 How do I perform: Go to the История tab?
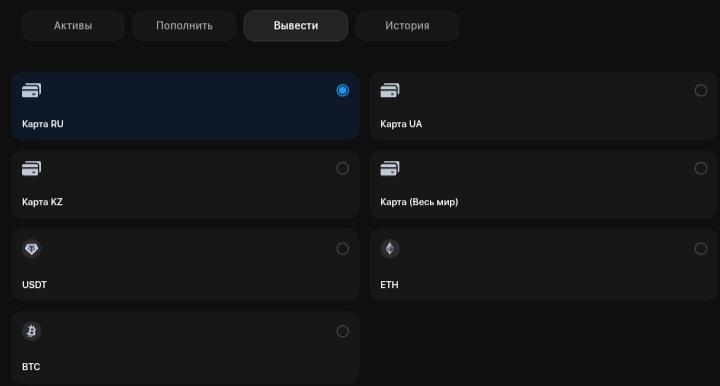tap(407, 26)
